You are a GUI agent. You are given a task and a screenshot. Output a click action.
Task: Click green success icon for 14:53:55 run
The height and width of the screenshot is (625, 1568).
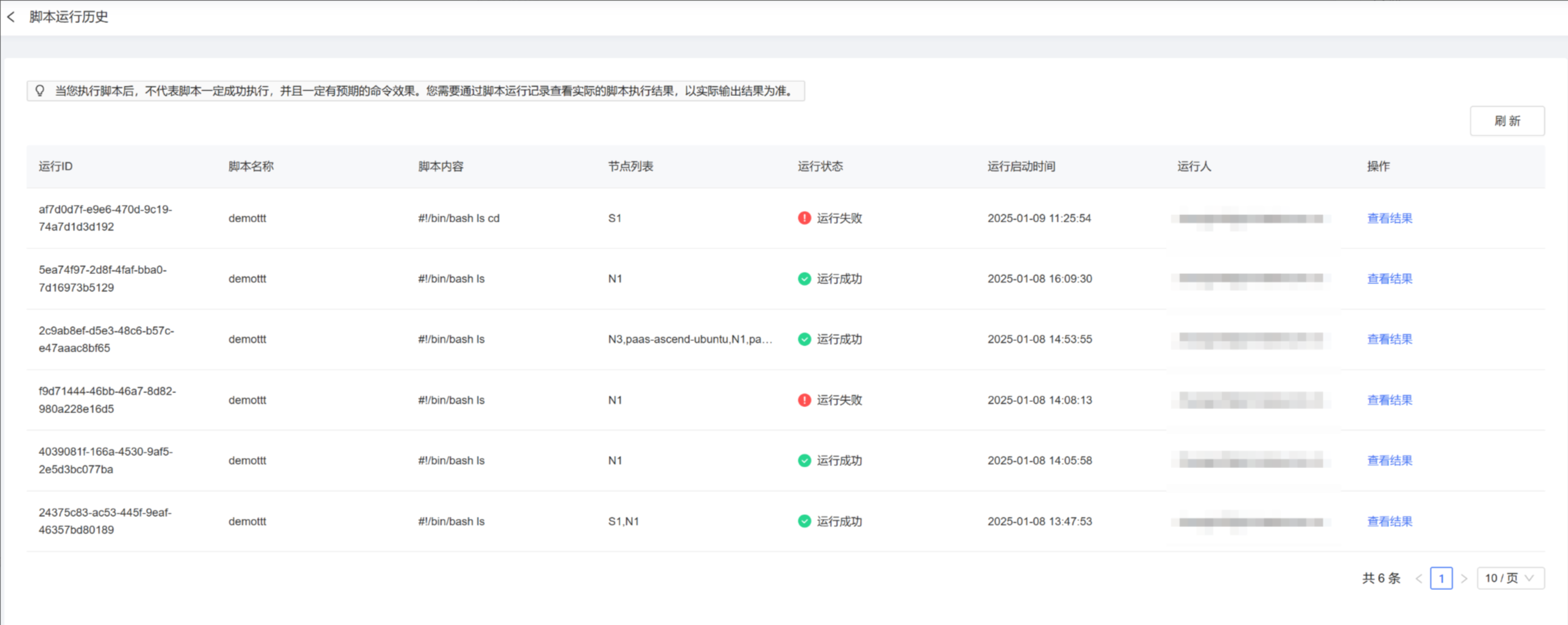tap(804, 339)
